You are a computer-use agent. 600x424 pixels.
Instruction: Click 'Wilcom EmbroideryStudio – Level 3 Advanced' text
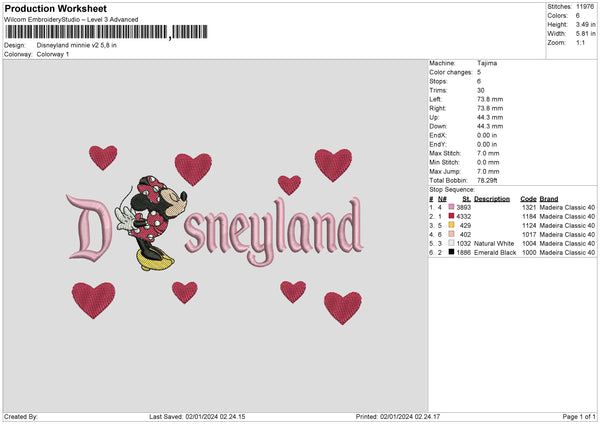pos(71,20)
